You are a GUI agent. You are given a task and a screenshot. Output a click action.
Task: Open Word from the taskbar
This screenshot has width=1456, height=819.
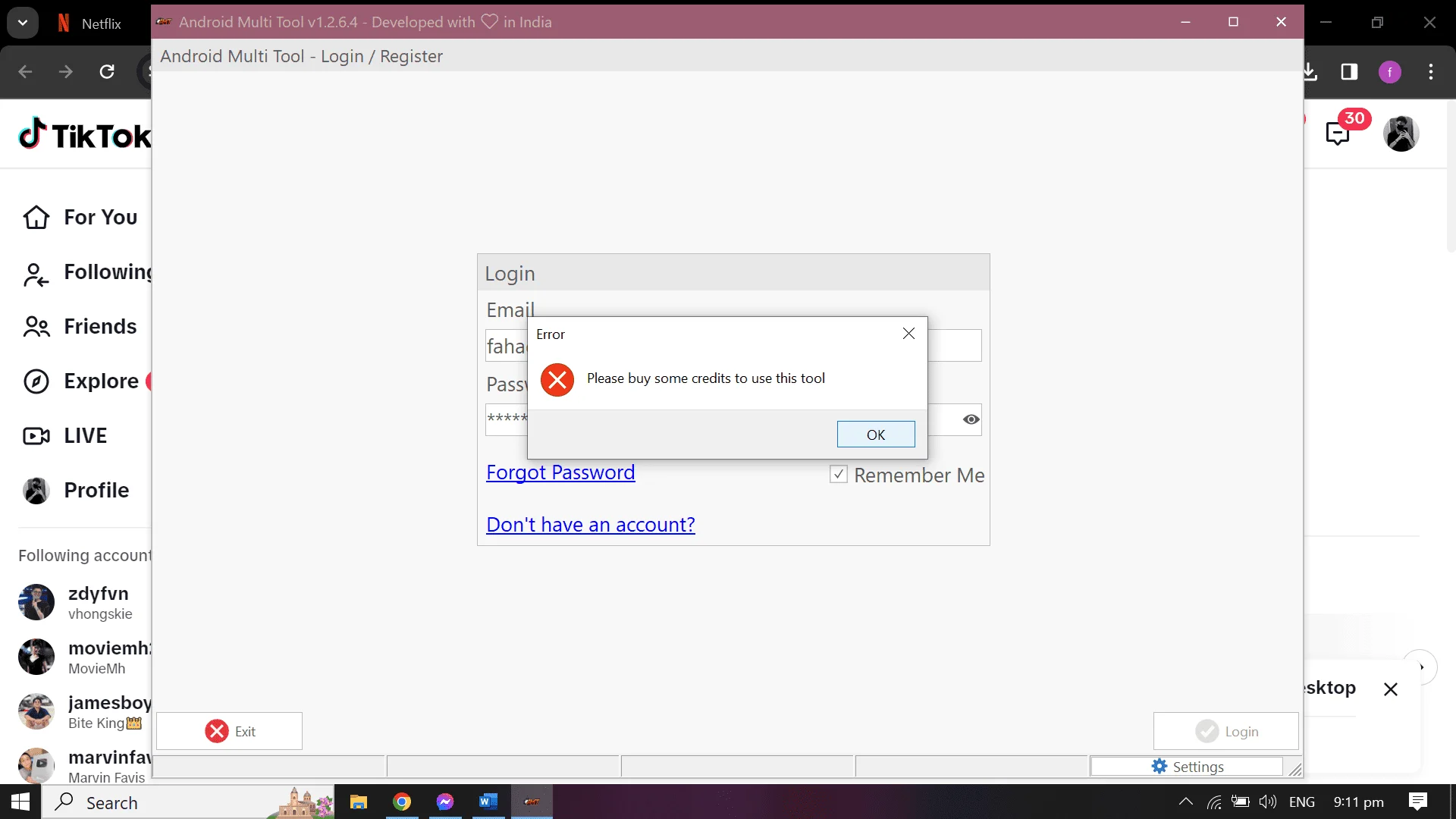pos(488,802)
